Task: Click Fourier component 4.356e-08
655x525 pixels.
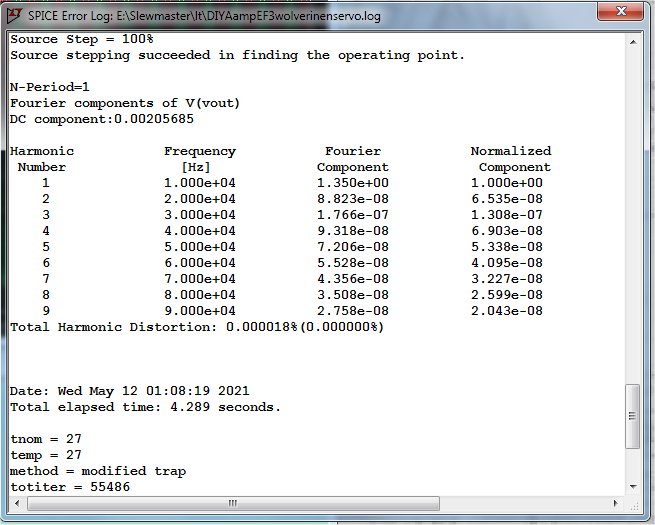Action: click(353, 279)
